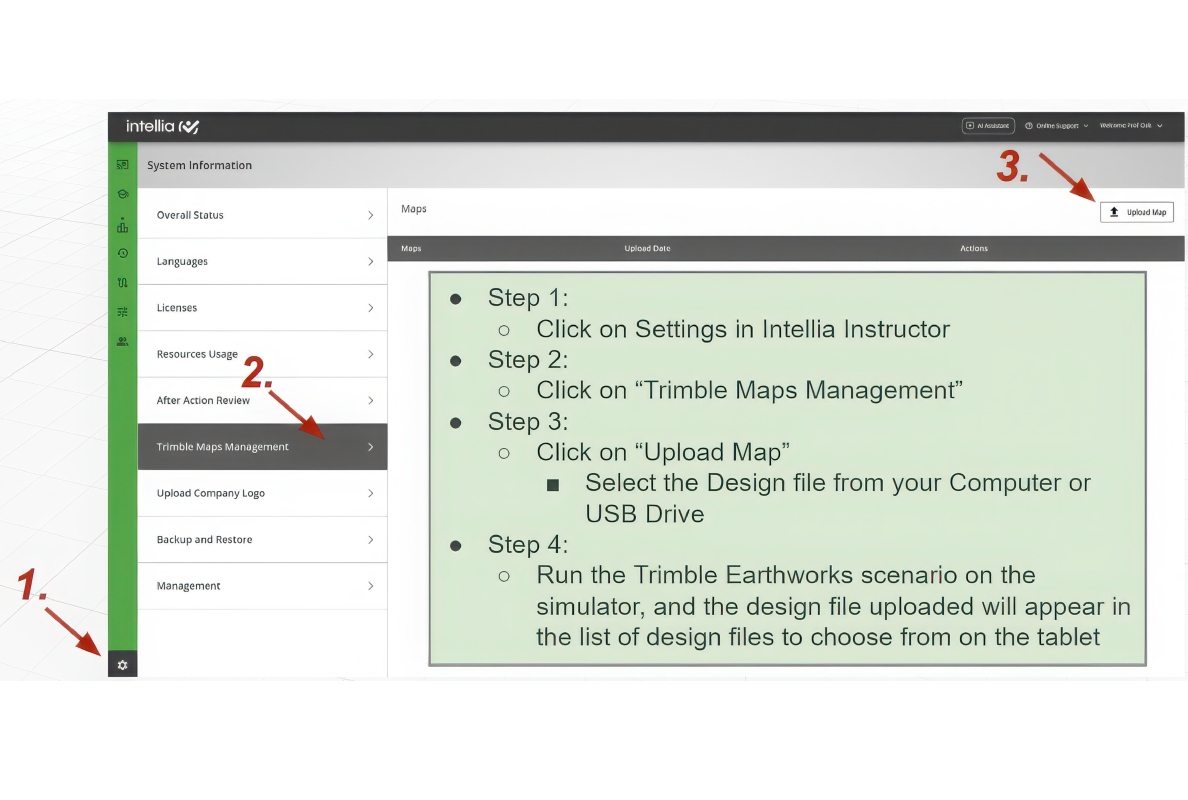Open Upload Company Logo section
The image size is (1188, 800).
262,493
